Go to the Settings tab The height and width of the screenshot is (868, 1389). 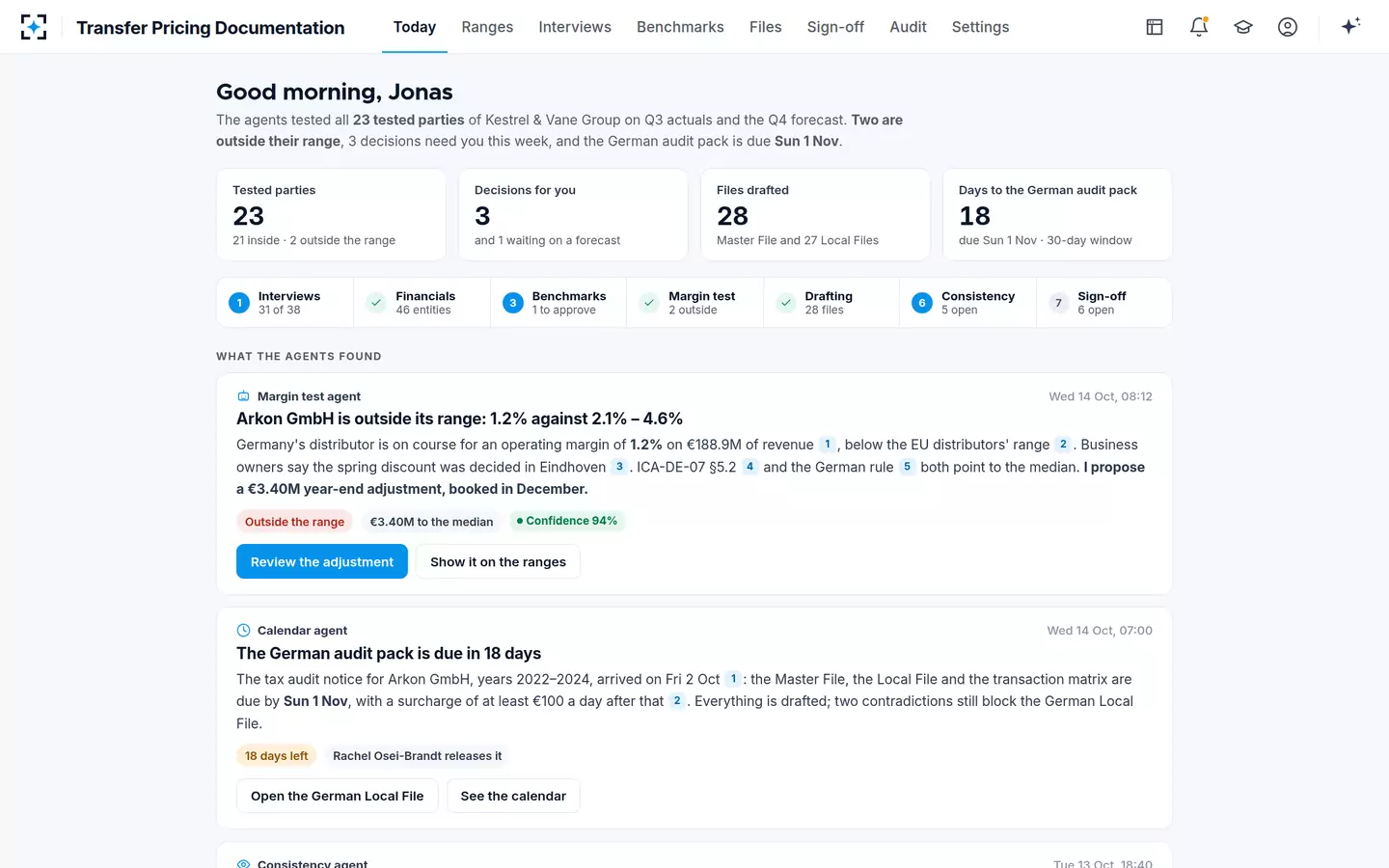pos(980,27)
